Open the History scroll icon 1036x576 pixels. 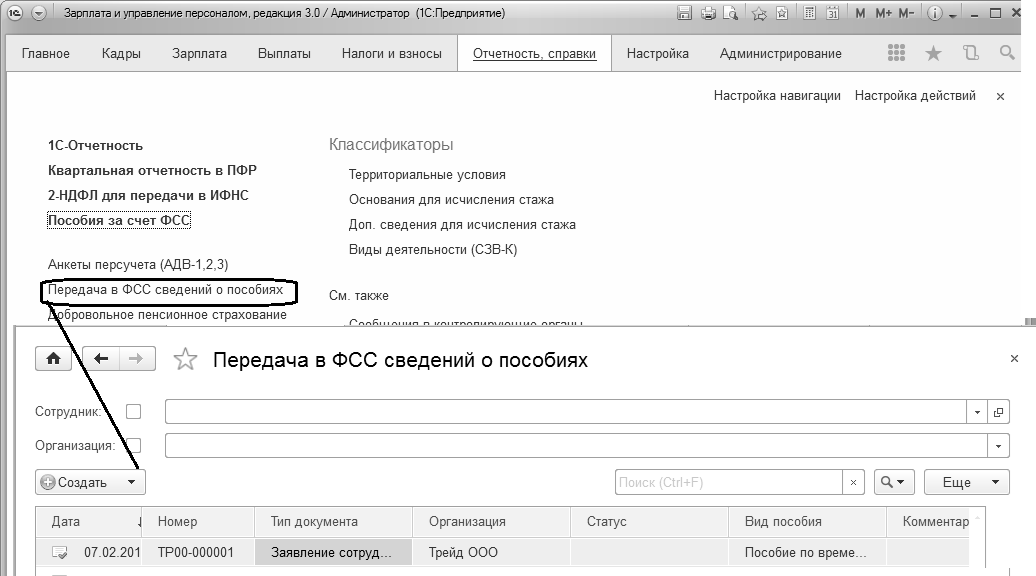(x=971, y=53)
